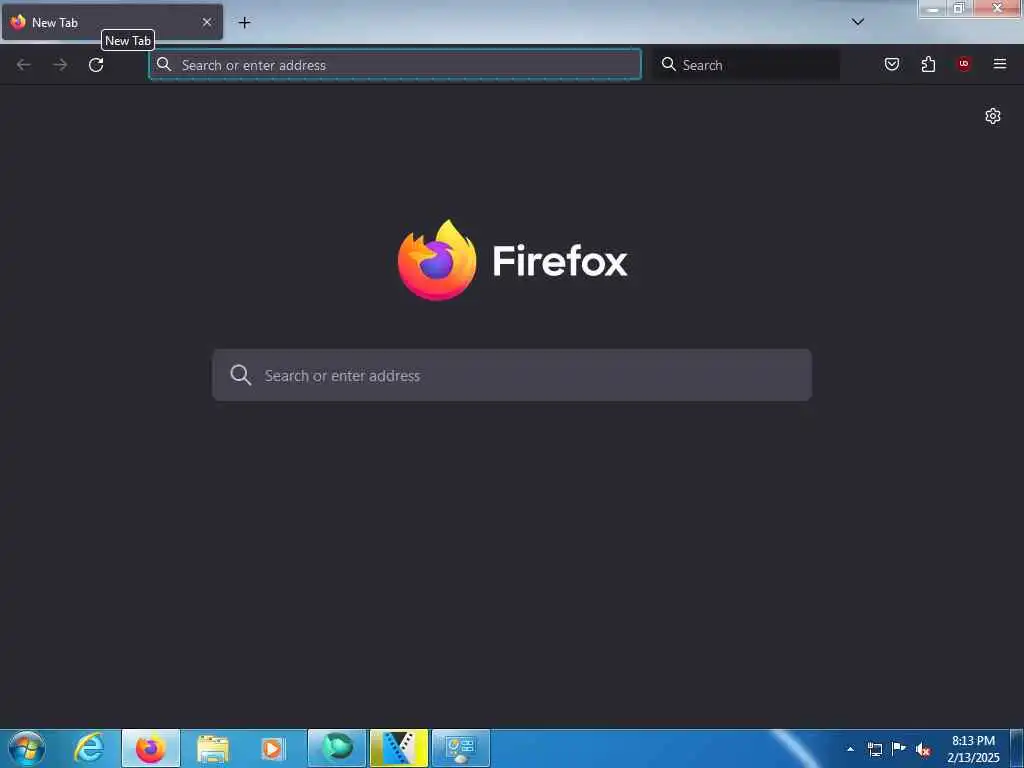Open Action Center flag icon
Image resolution: width=1024 pixels, height=768 pixels.
click(x=899, y=749)
